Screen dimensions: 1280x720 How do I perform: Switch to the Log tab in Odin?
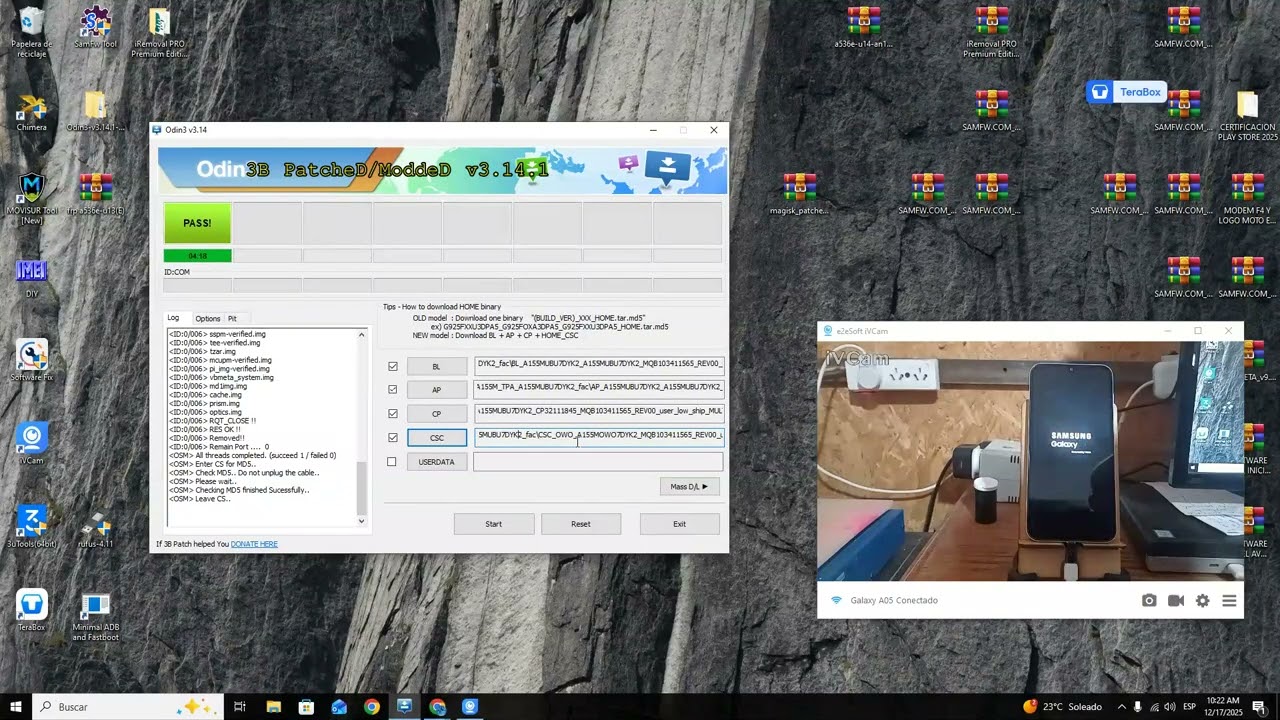[x=173, y=319]
